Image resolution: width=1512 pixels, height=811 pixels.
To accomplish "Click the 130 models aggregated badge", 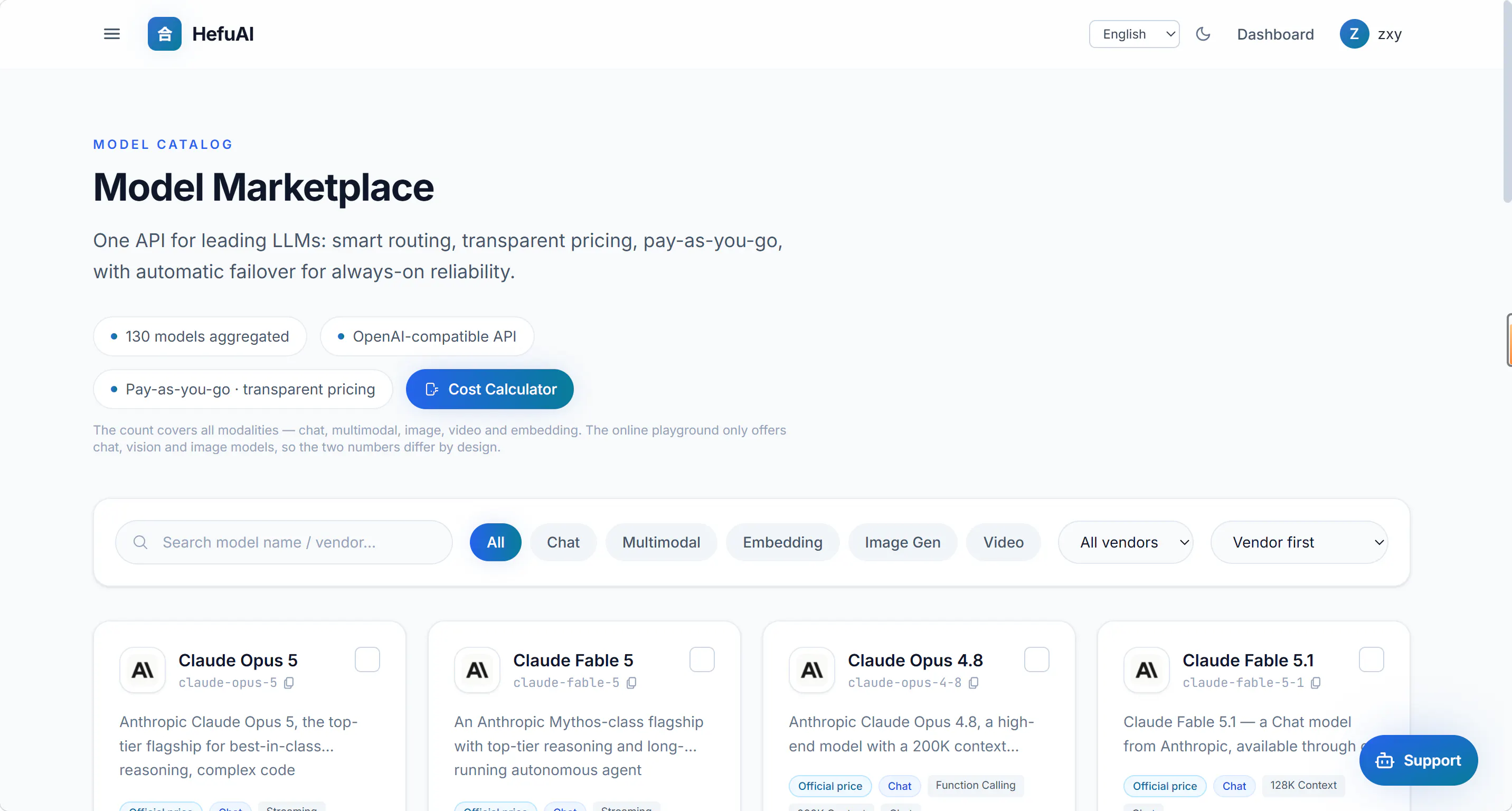I will [x=200, y=336].
